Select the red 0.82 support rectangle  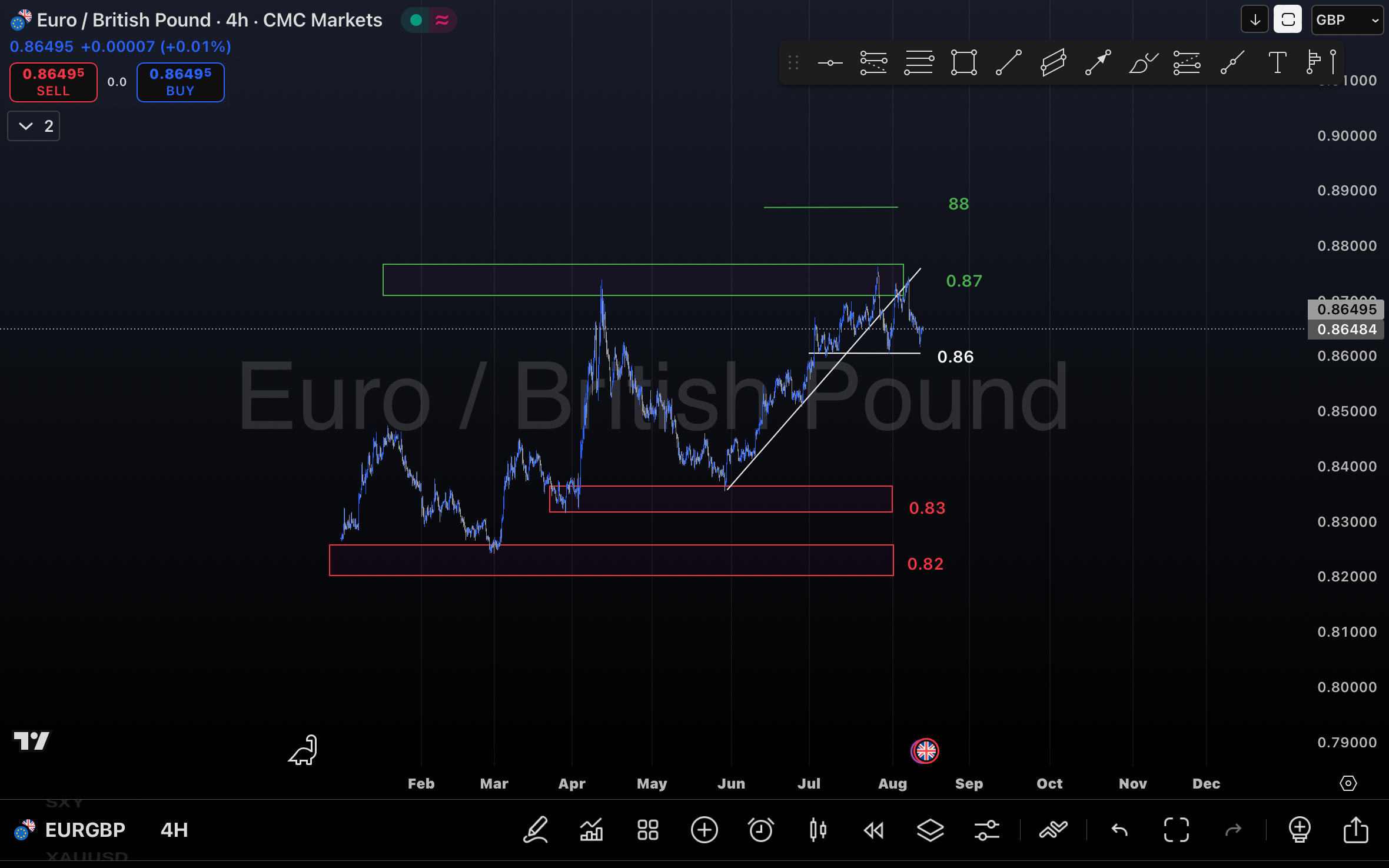point(611,560)
